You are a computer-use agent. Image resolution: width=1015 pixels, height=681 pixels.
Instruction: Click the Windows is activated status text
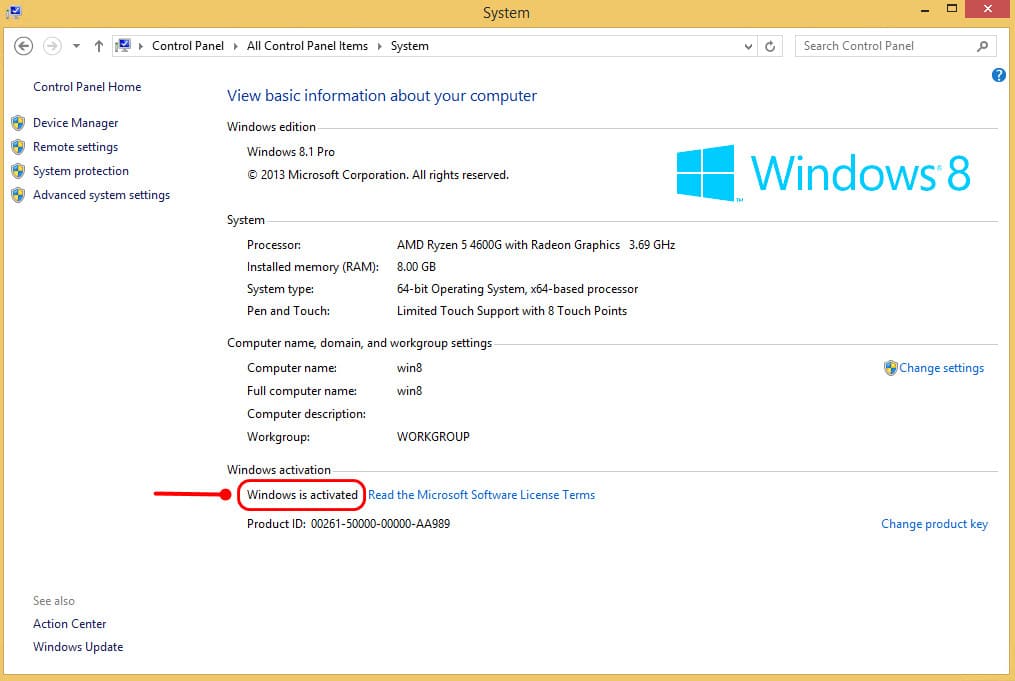pos(302,495)
